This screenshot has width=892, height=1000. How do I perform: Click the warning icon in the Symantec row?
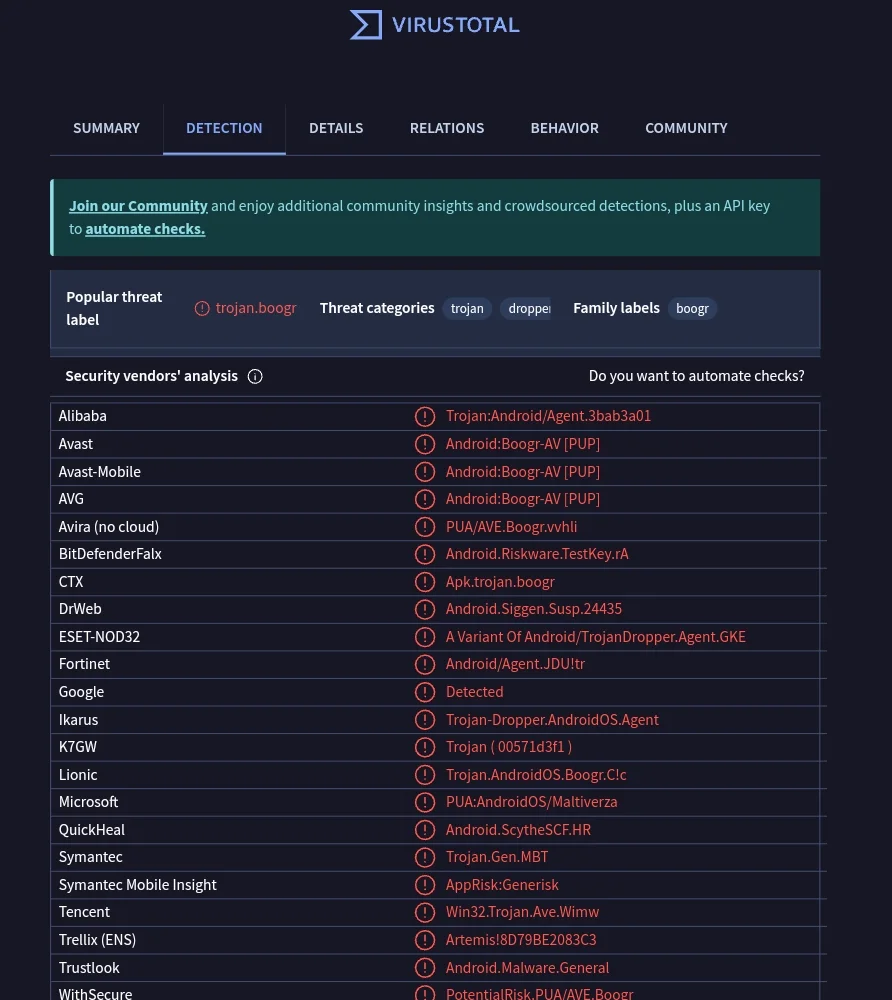click(425, 857)
